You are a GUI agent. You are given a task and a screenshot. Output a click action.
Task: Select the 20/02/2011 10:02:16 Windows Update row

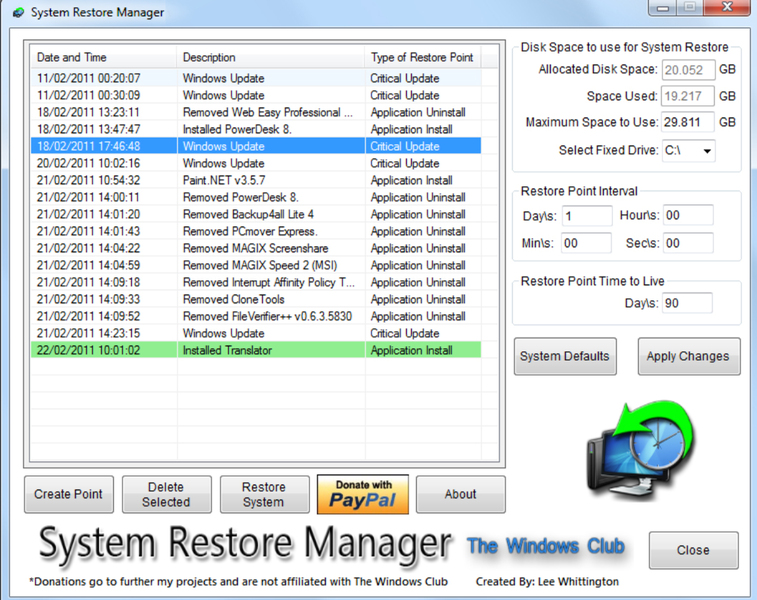point(256,163)
